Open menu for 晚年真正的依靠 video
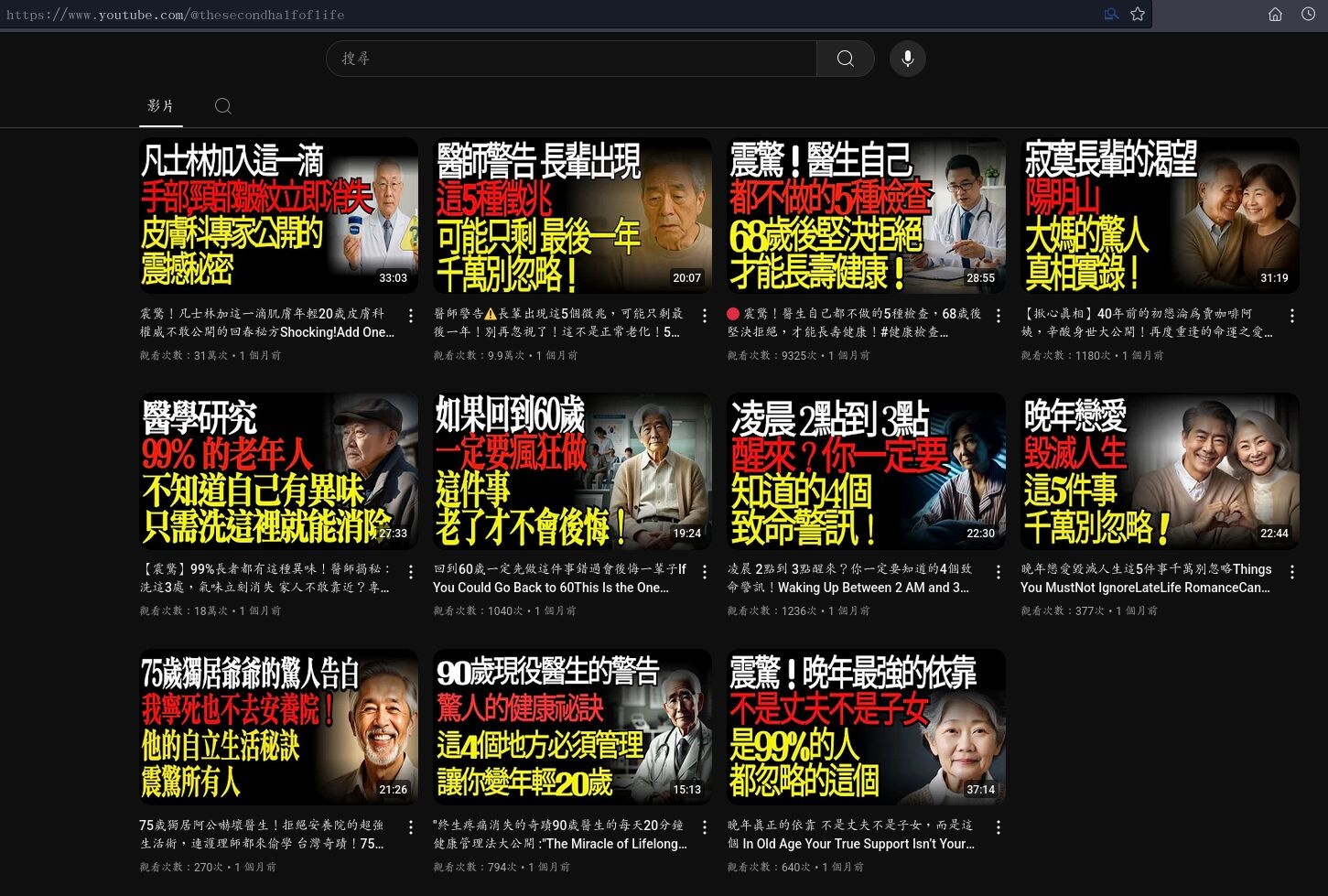The width and height of the screenshot is (1328, 896). tap(999, 827)
